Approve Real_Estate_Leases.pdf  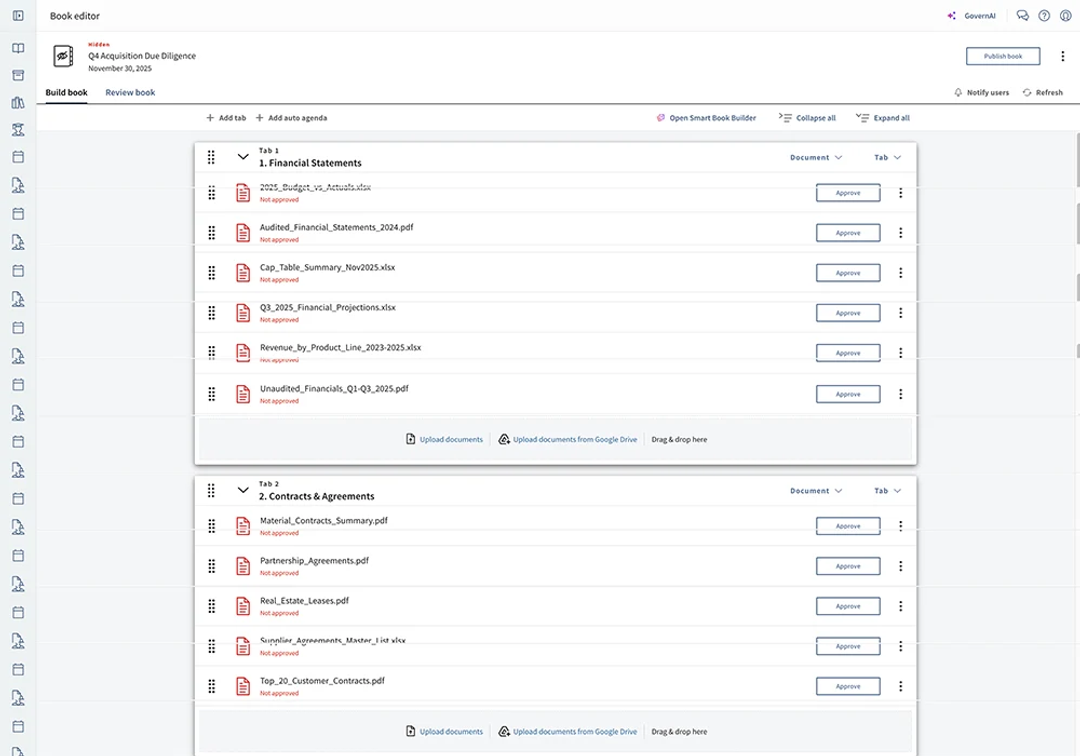(848, 606)
